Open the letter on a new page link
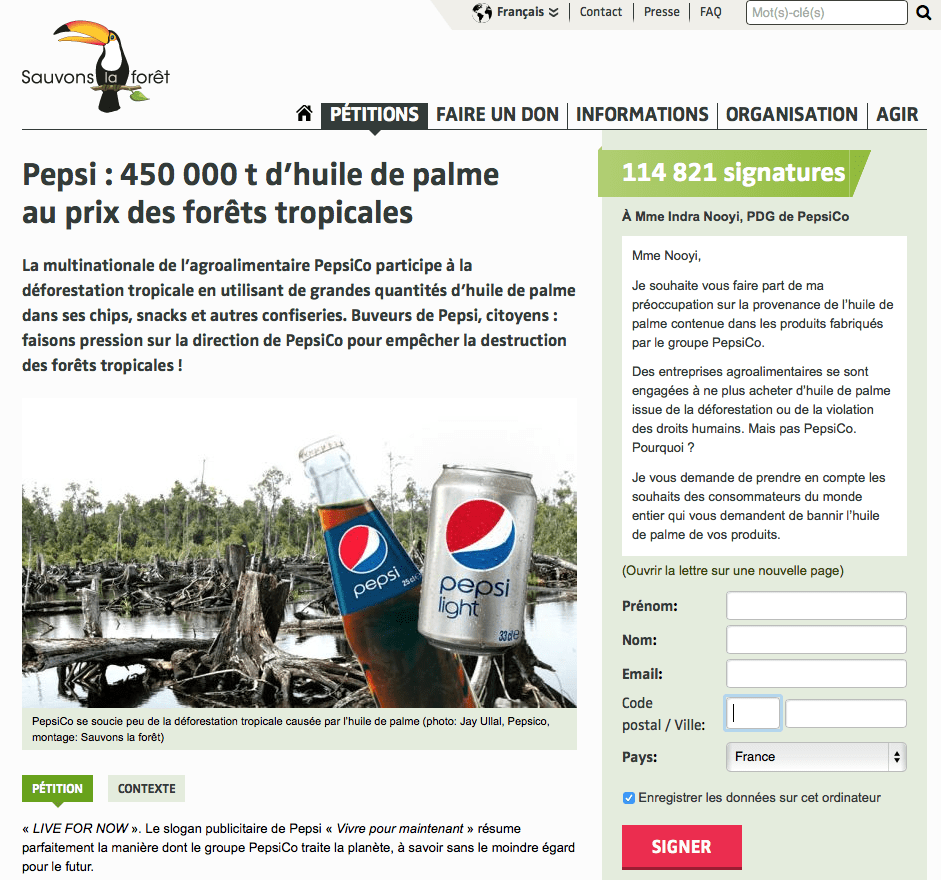 733,570
